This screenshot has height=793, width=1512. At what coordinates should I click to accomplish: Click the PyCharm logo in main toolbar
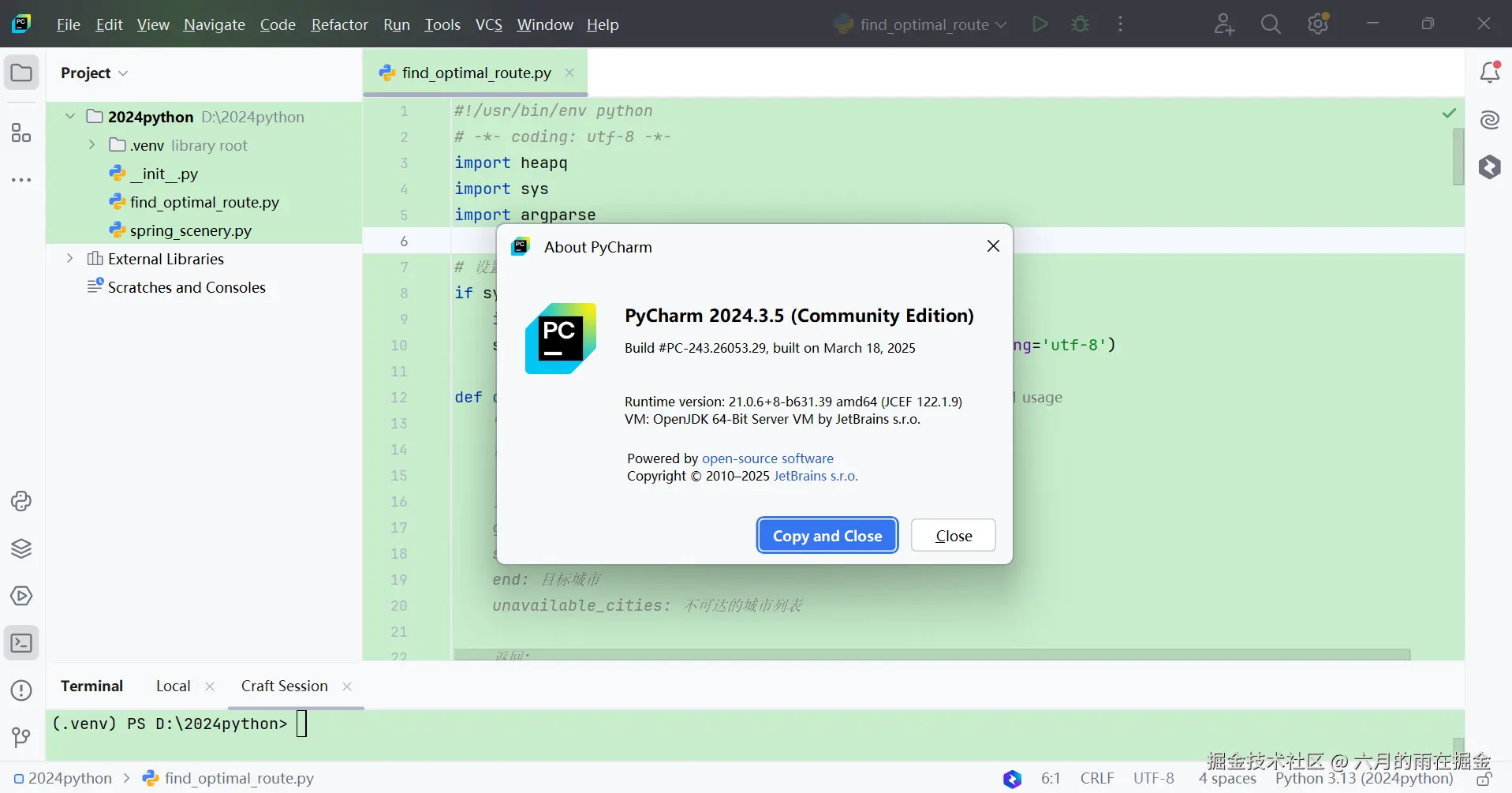(21, 24)
